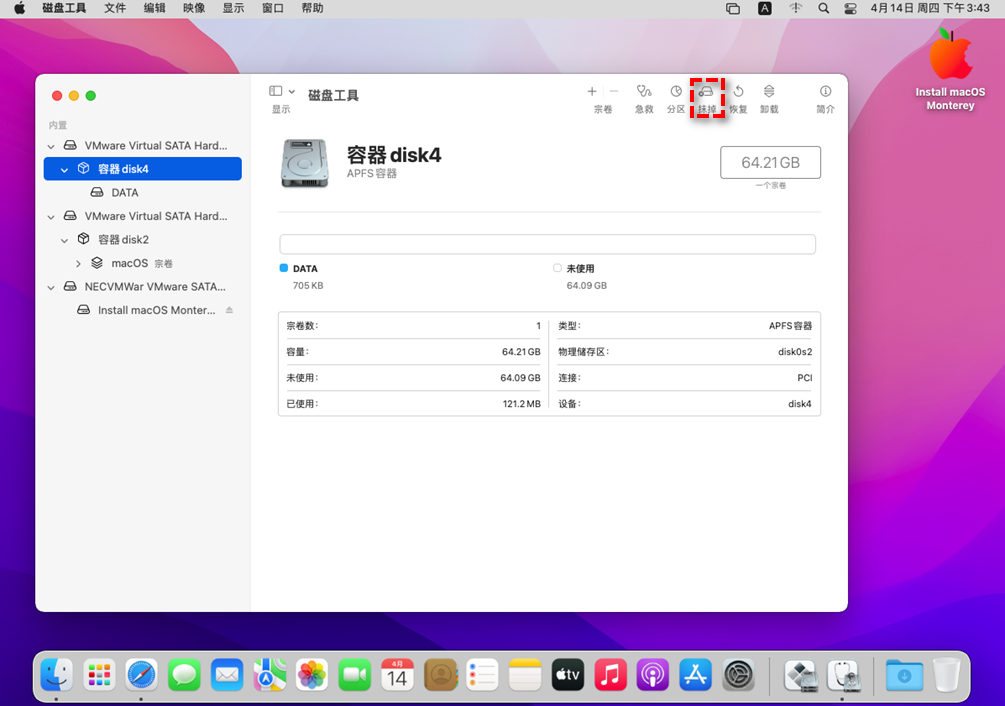Open Safari from the Dock

(142, 675)
